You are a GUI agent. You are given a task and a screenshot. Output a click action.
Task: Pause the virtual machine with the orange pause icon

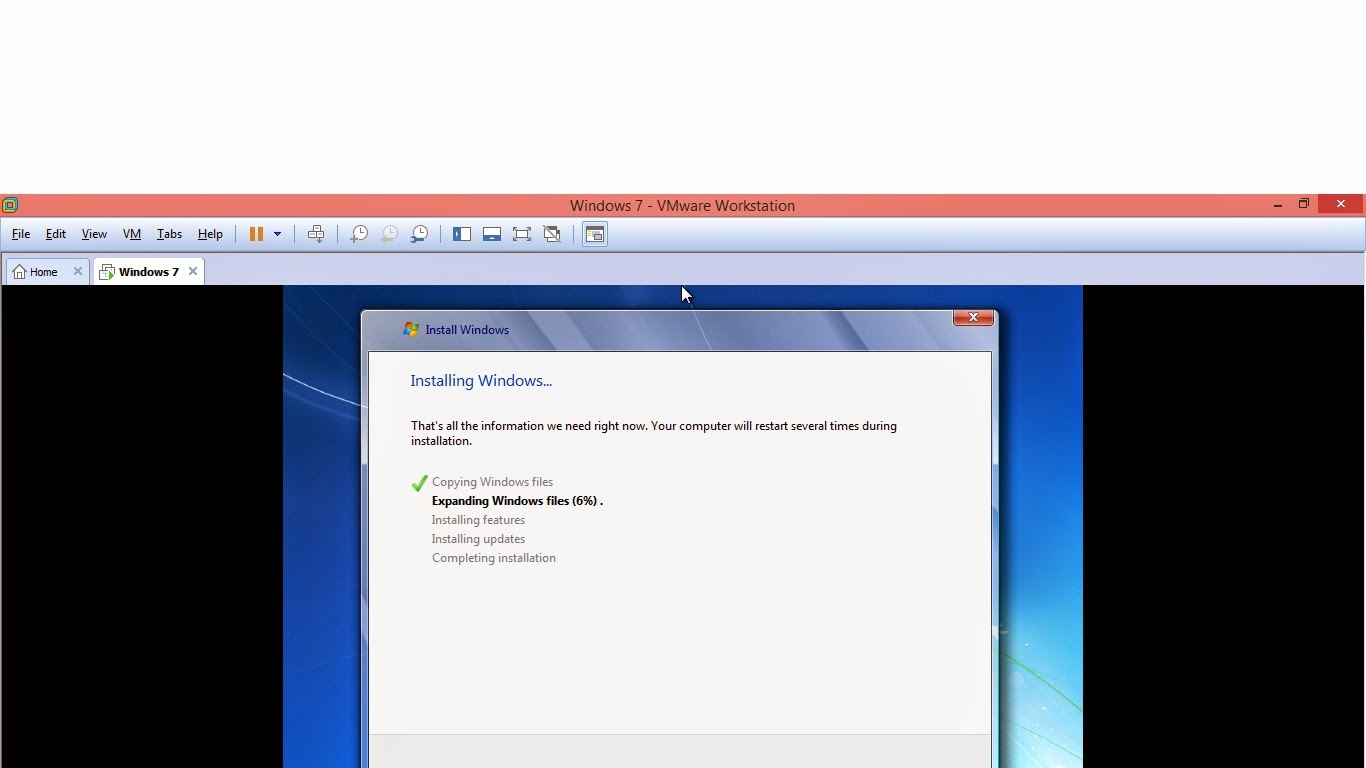pyautogui.click(x=256, y=234)
